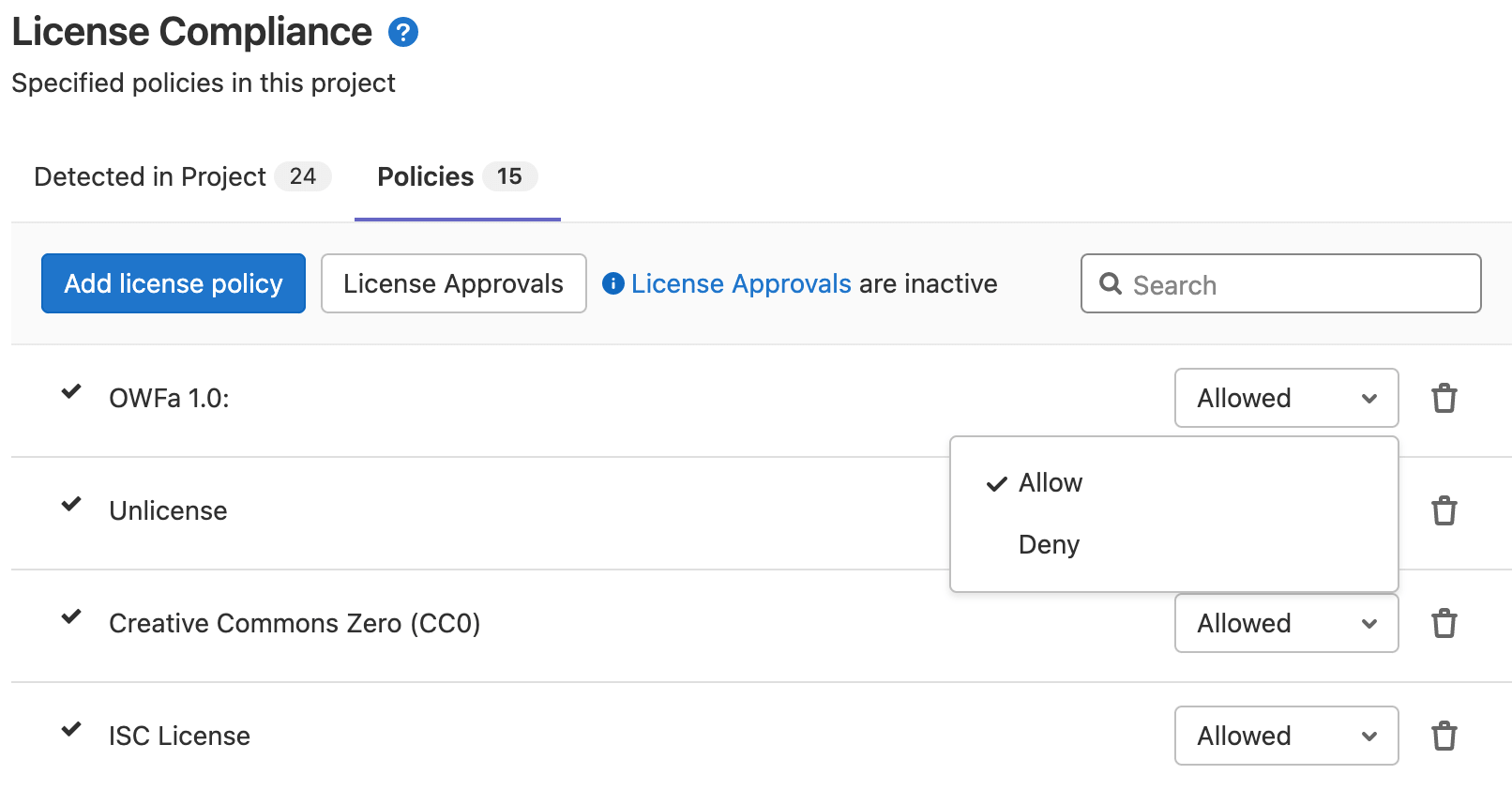Remove the Unlicense policy with its trash icon
The image size is (1512, 790).
pyautogui.click(x=1444, y=510)
